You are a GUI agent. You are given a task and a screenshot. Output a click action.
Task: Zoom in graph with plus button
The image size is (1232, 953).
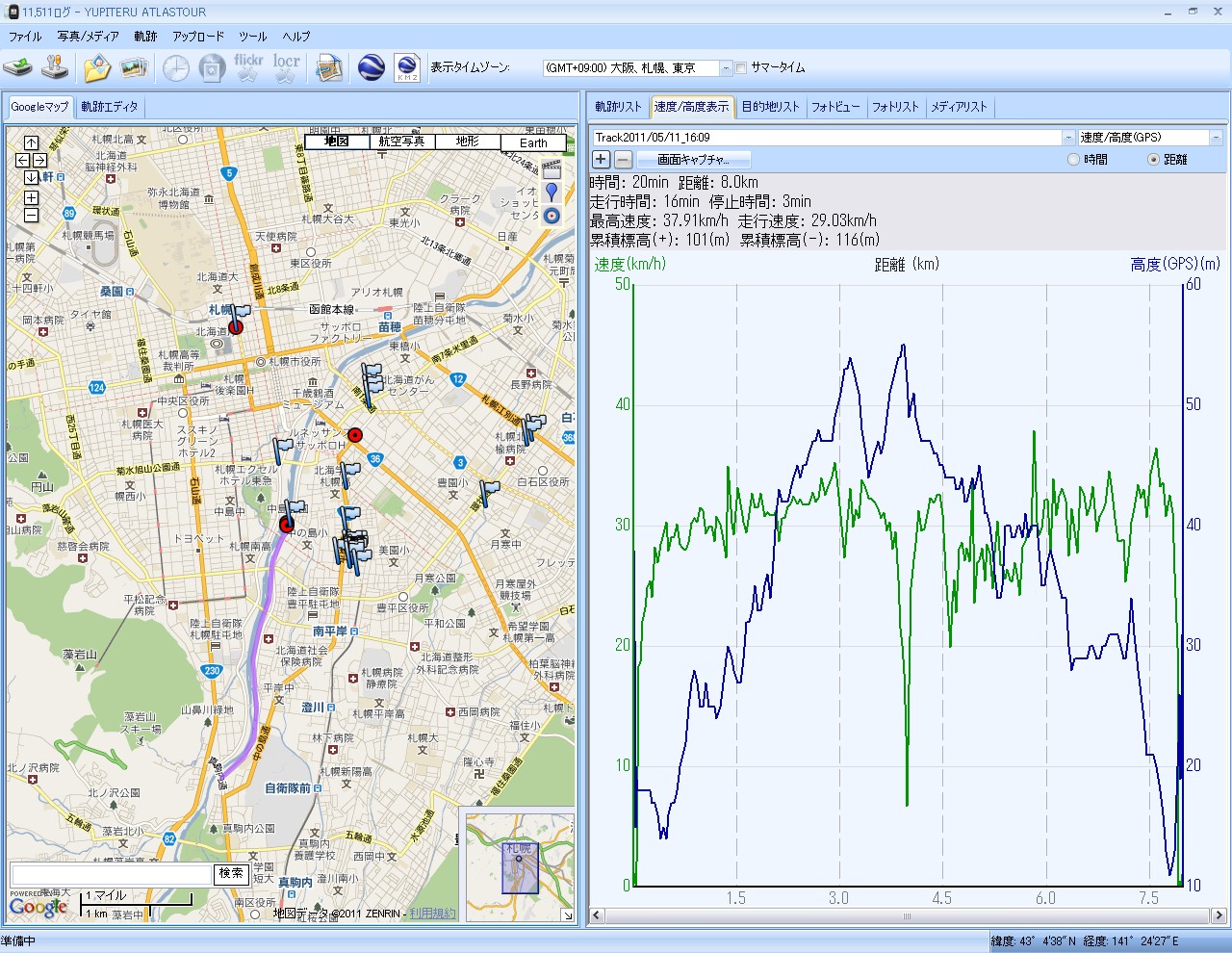(601, 160)
